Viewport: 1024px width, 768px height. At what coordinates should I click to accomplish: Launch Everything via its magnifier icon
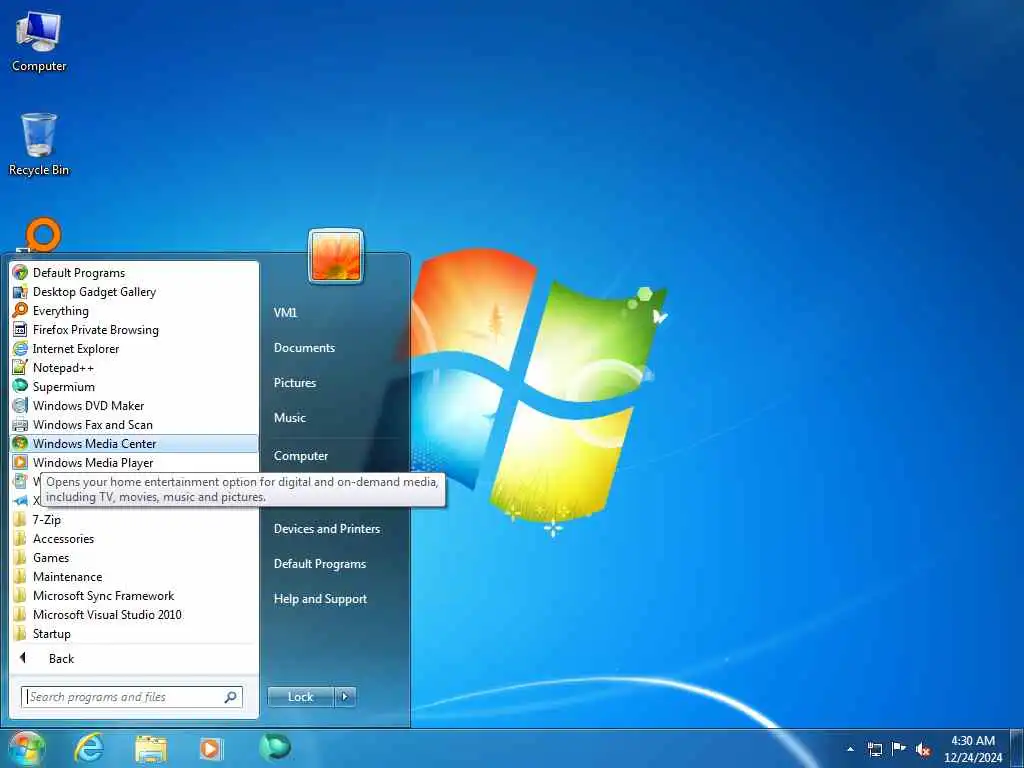pos(20,310)
